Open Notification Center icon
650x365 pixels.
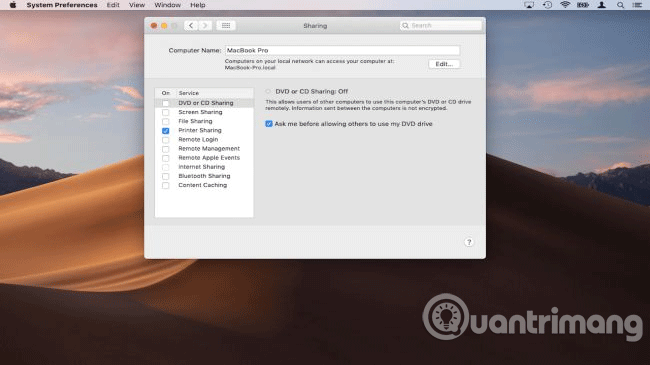point(637,5)
